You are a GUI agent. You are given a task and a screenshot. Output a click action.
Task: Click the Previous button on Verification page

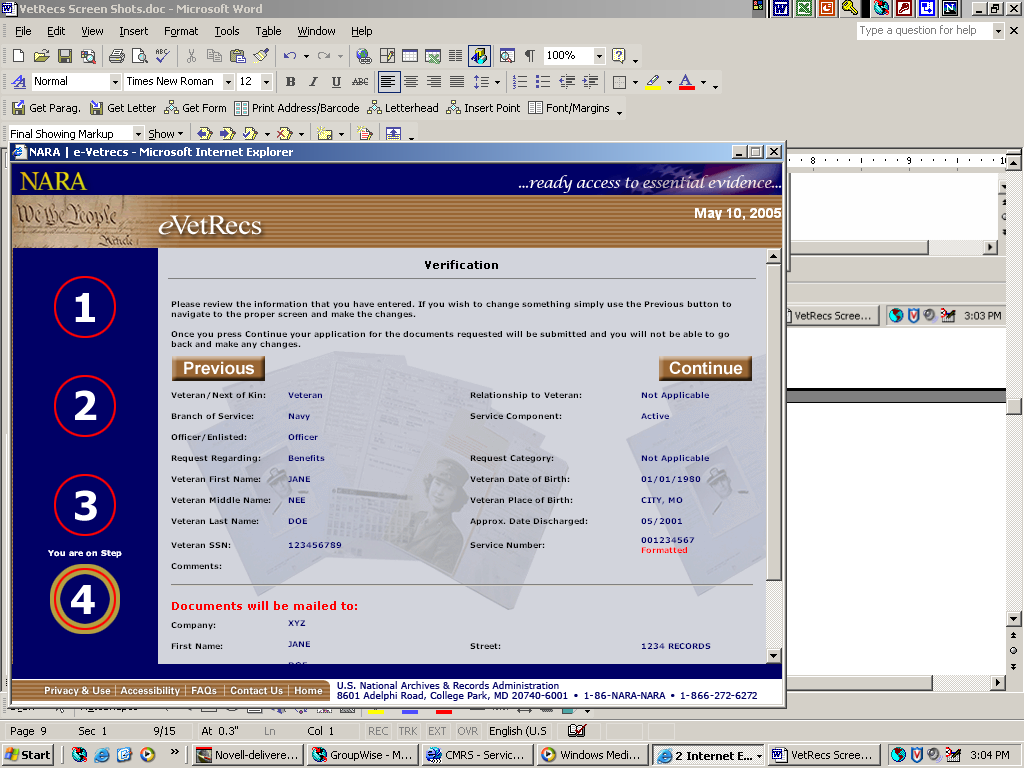tap(218, 368)
